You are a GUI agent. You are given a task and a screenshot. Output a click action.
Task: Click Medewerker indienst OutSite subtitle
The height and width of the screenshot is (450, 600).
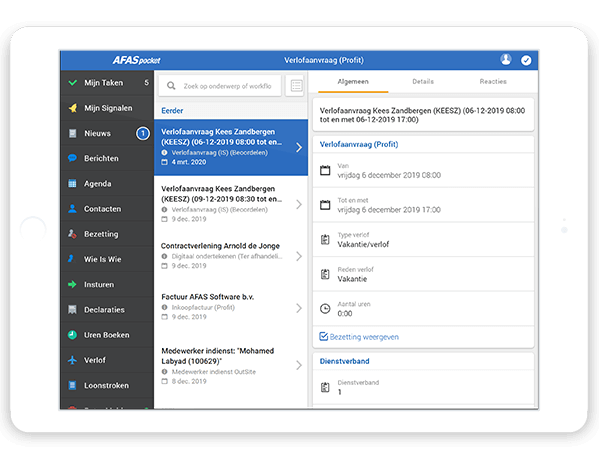tap(214, 372)
